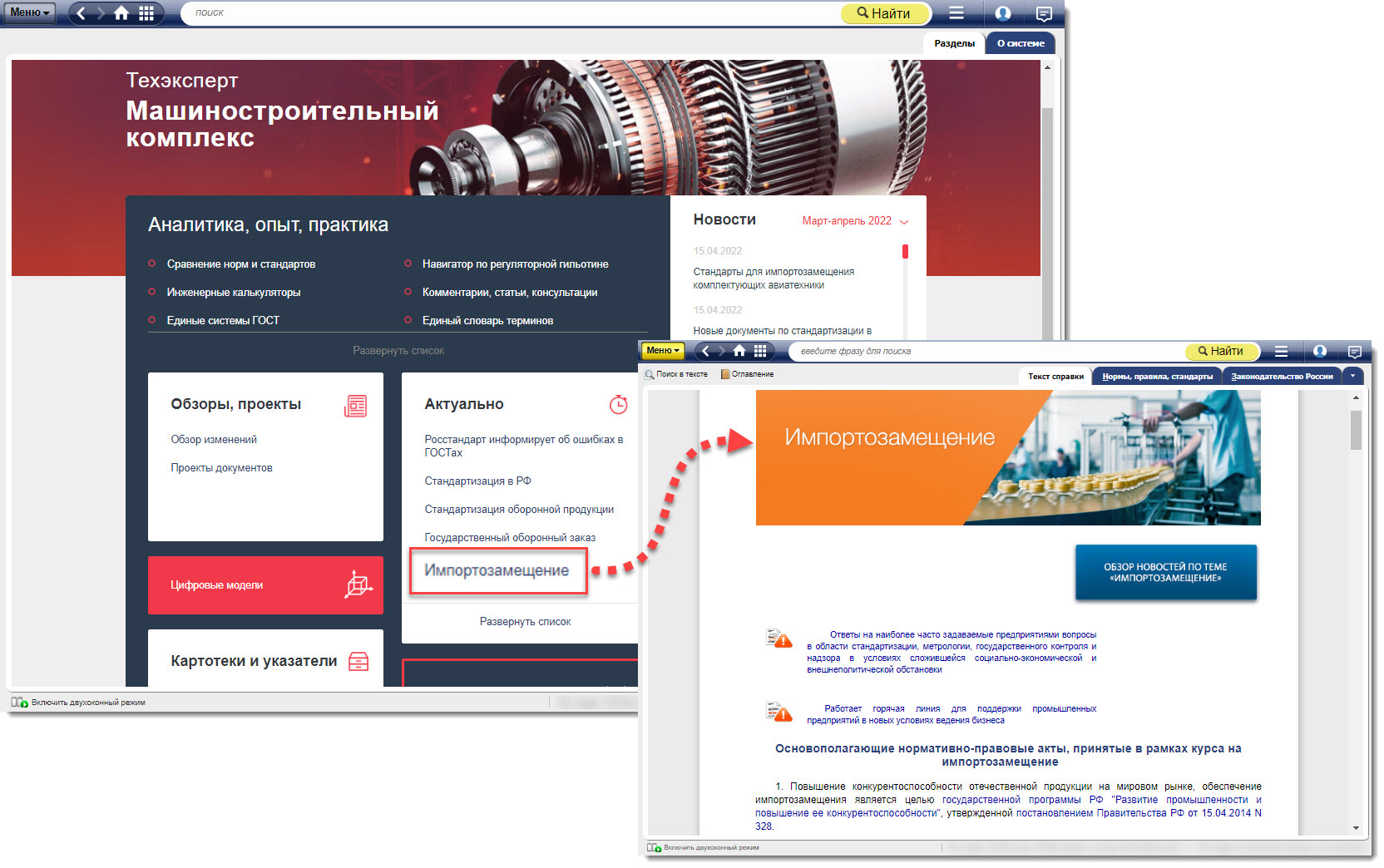Open the yellow Меню dropdown in the front window
This screenshot has height=868, width=1384.
[663, 351]
